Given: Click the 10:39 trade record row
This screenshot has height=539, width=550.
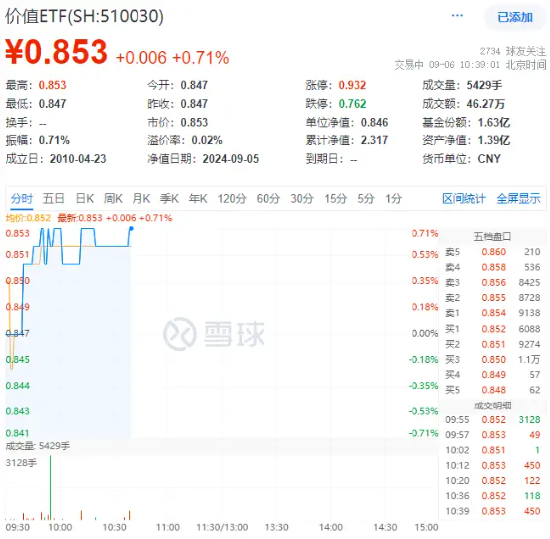Looking at the screenshot, I should pos(492,511).
